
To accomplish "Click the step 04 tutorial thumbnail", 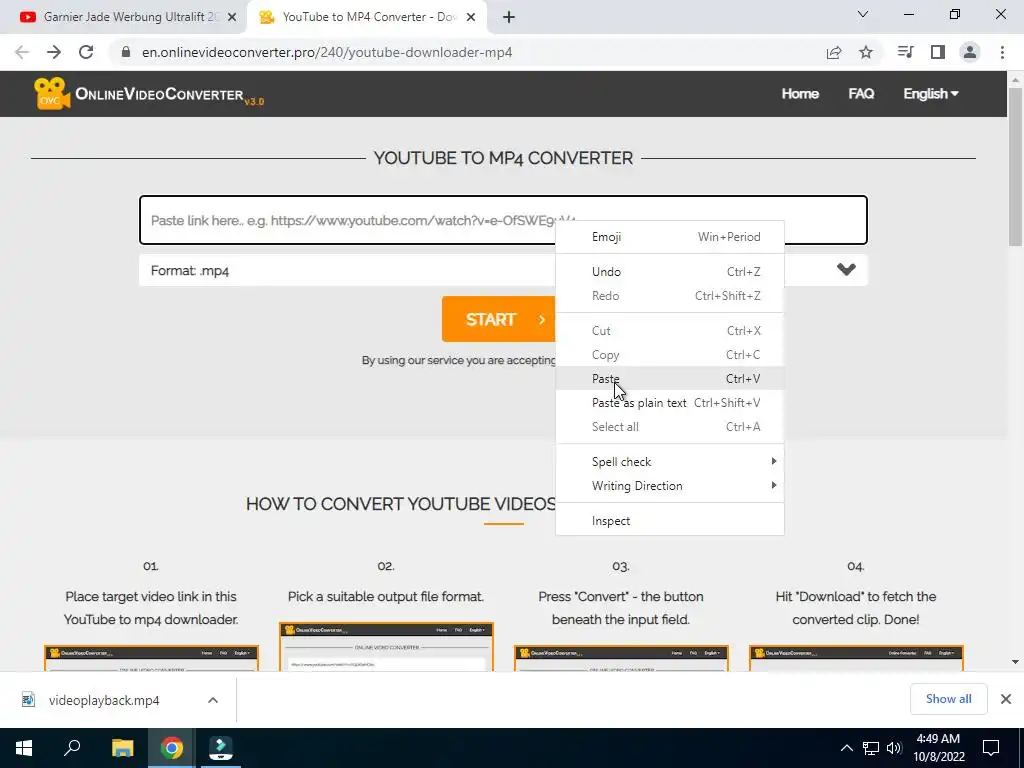I will [x=856, y=658].
